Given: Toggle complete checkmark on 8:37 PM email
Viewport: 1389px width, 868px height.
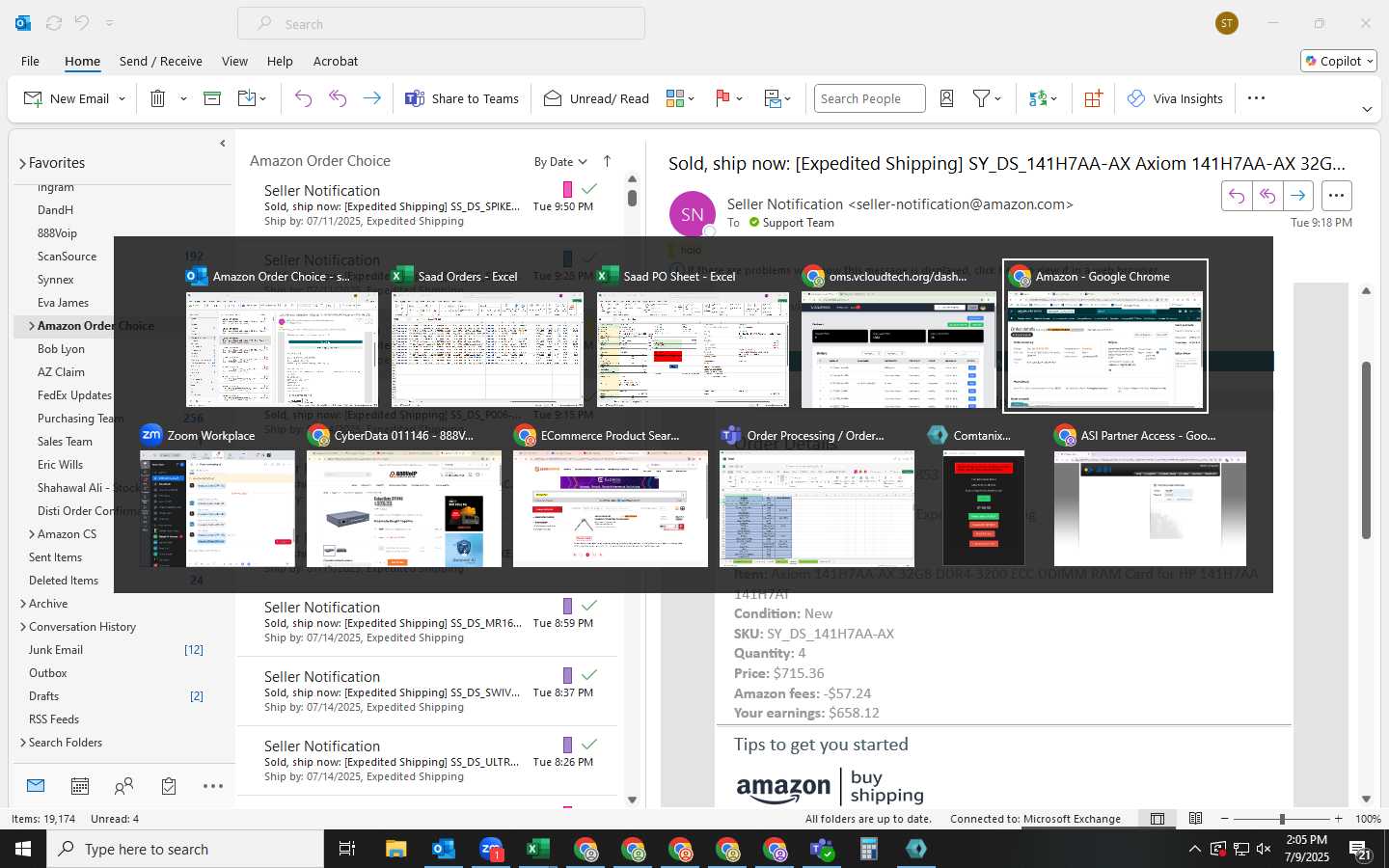Looking at the screenshot, I should point(589,675).
